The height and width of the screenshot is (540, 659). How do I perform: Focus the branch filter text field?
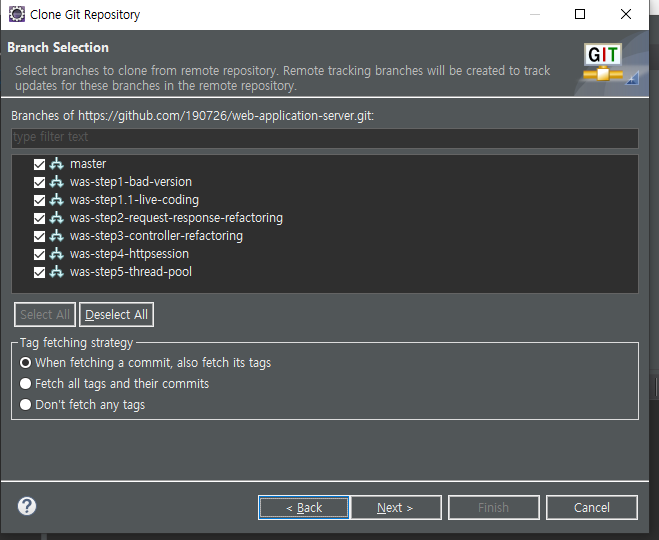click(x=324, y=137)
